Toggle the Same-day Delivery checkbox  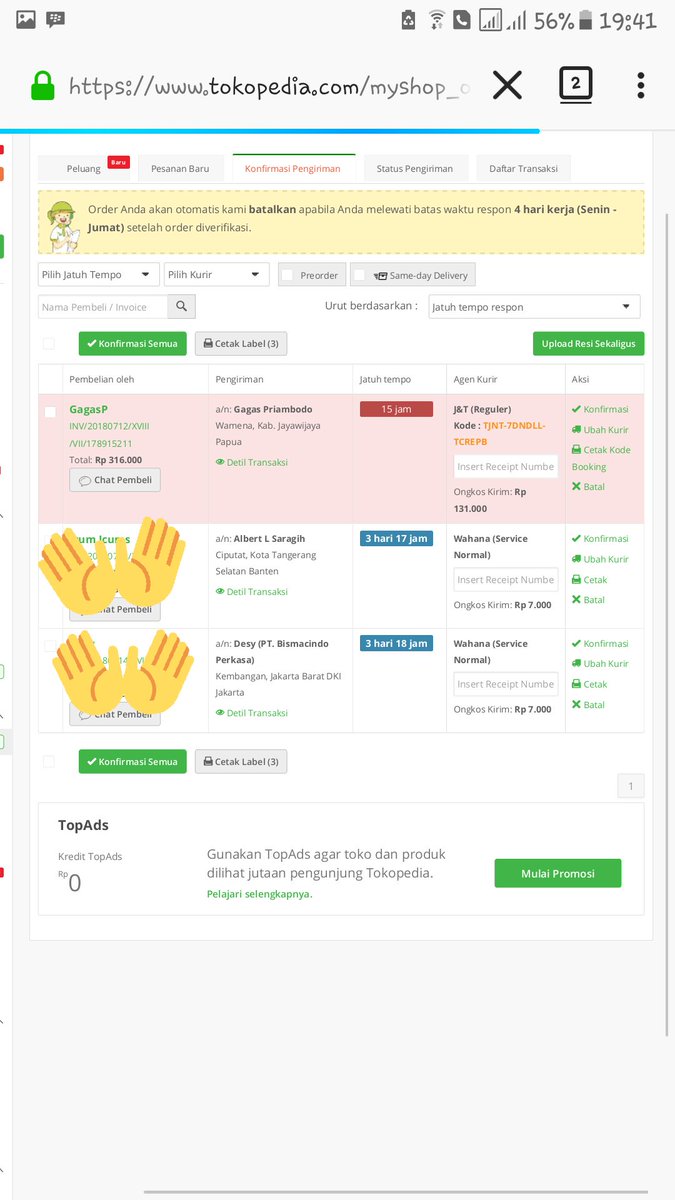(359, 275)
